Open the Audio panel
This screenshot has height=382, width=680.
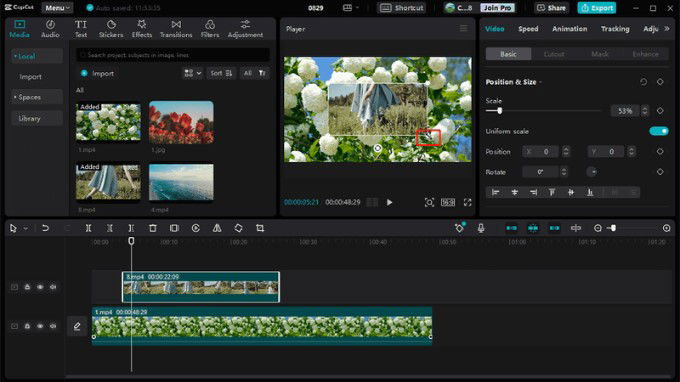(50, 29)
